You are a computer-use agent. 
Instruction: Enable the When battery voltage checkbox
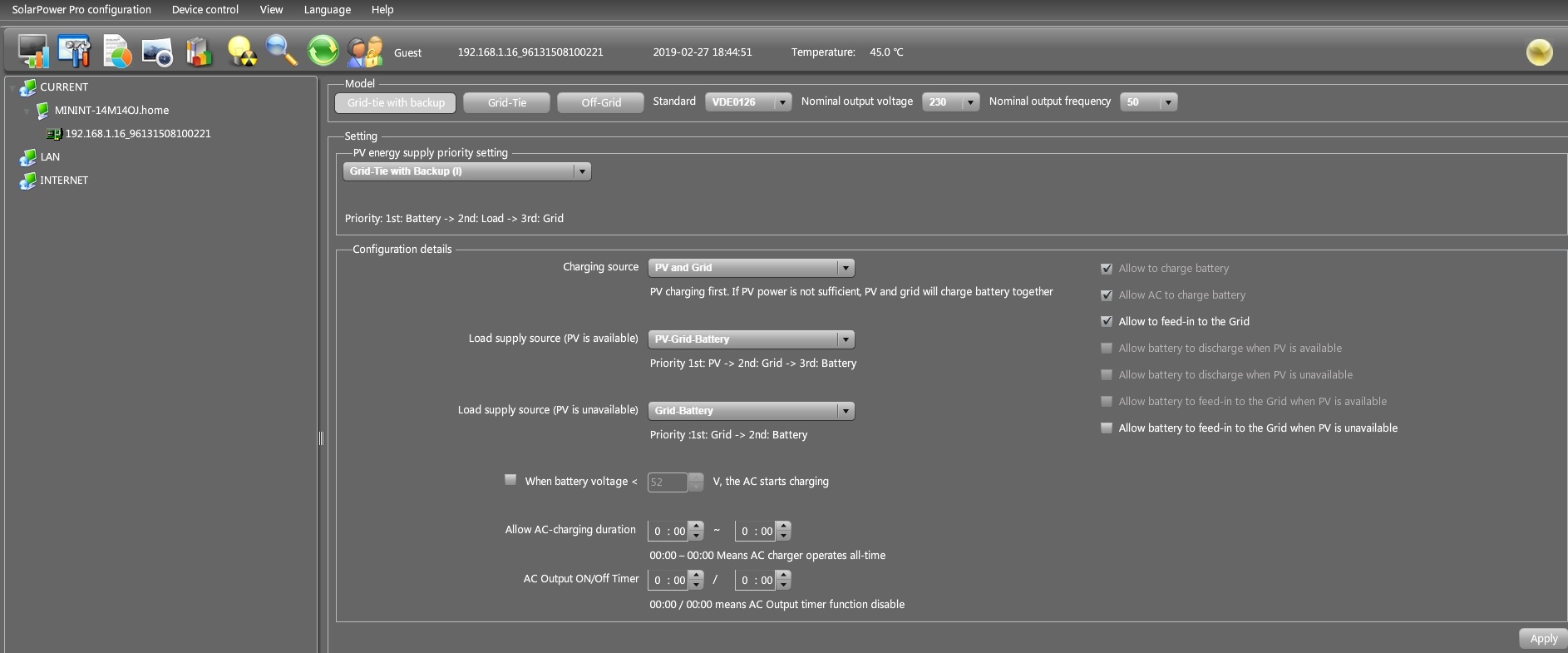510,480
